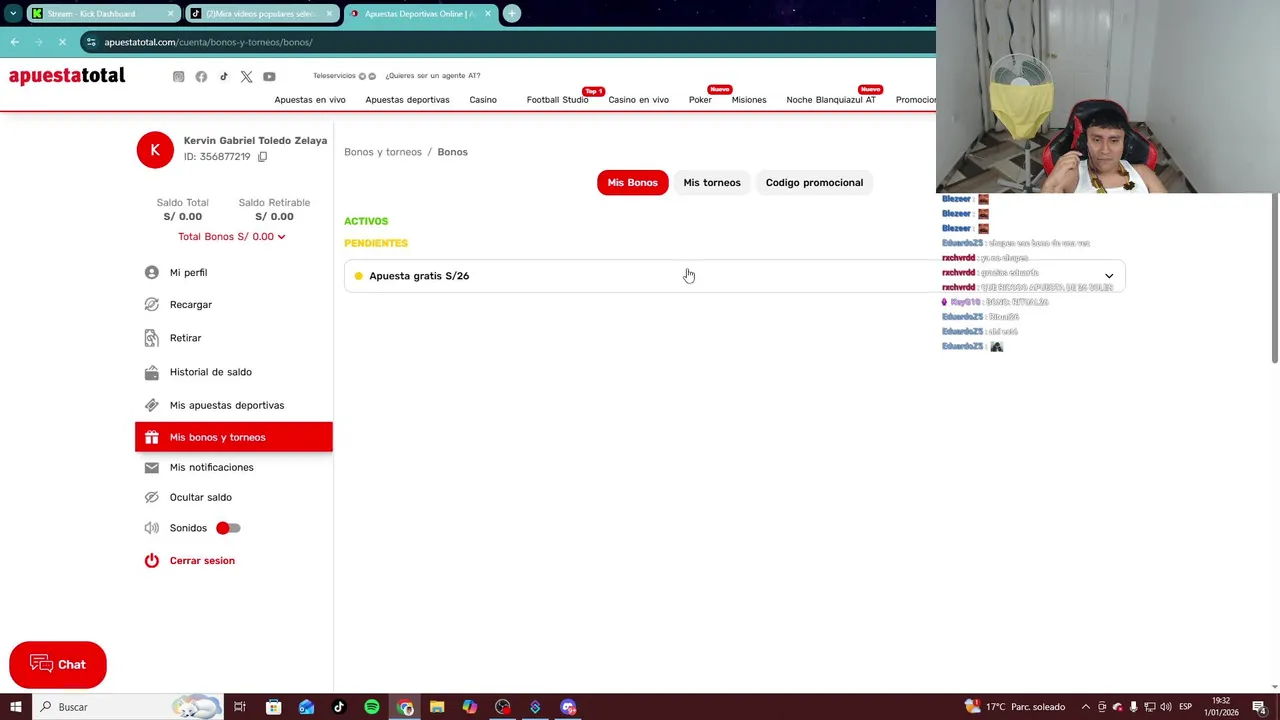Click the Historial de saldo wallet icon

coord(152,372)
